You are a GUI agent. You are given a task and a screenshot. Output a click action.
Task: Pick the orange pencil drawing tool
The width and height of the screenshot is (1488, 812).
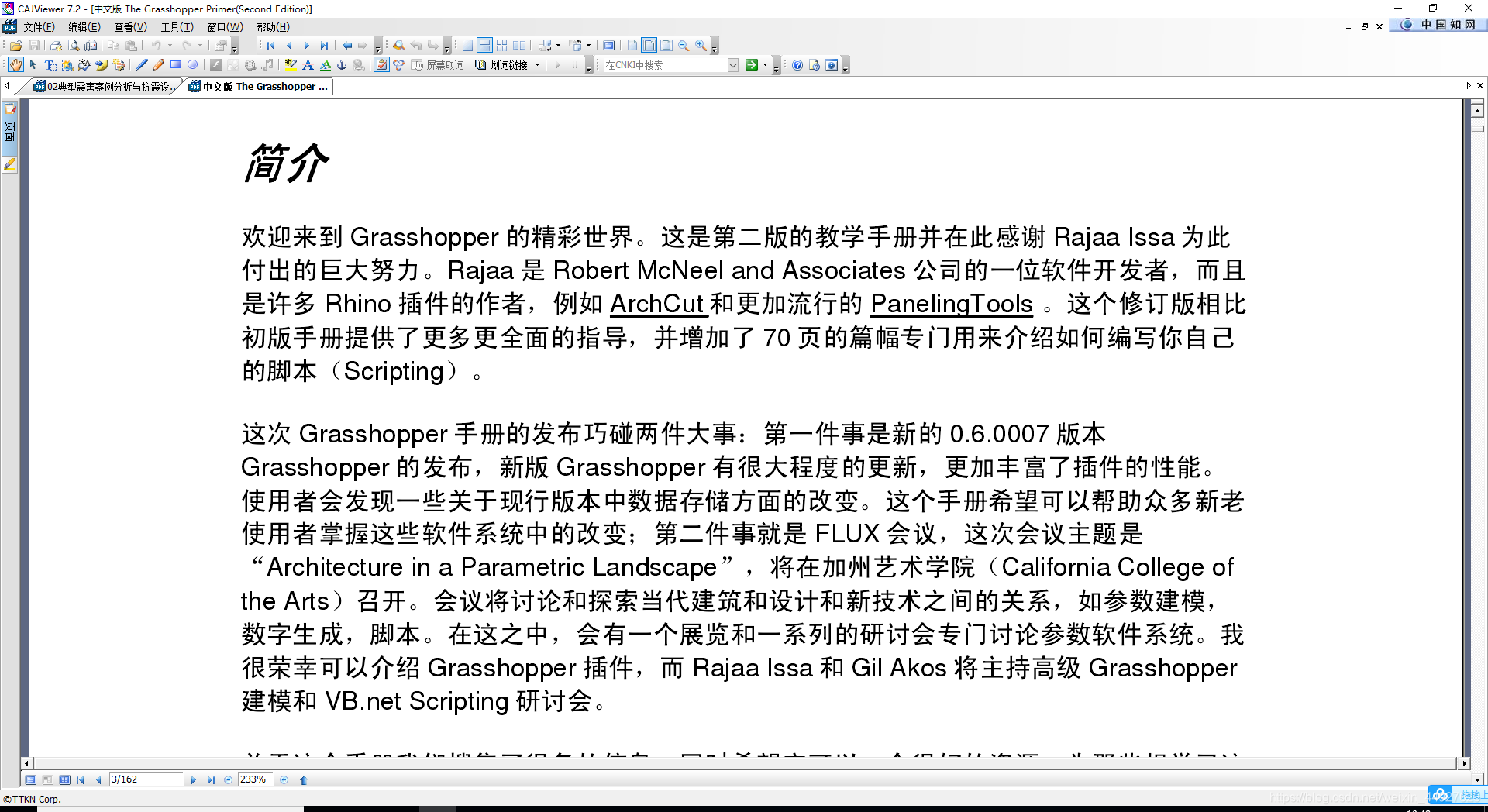[x=159, y=65]
